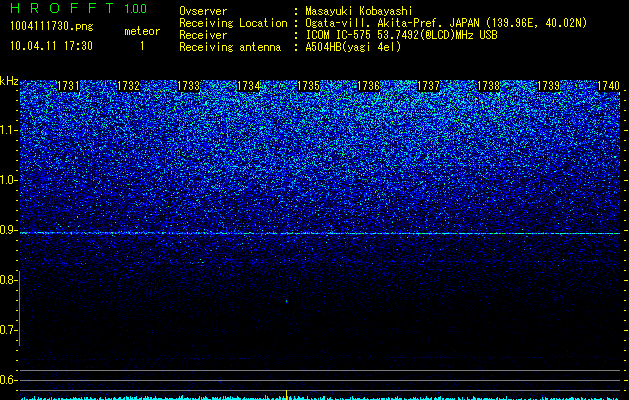629x400 pixels.
Task: Click the 0.7 kHz axis label
Action: click(8, 330)
